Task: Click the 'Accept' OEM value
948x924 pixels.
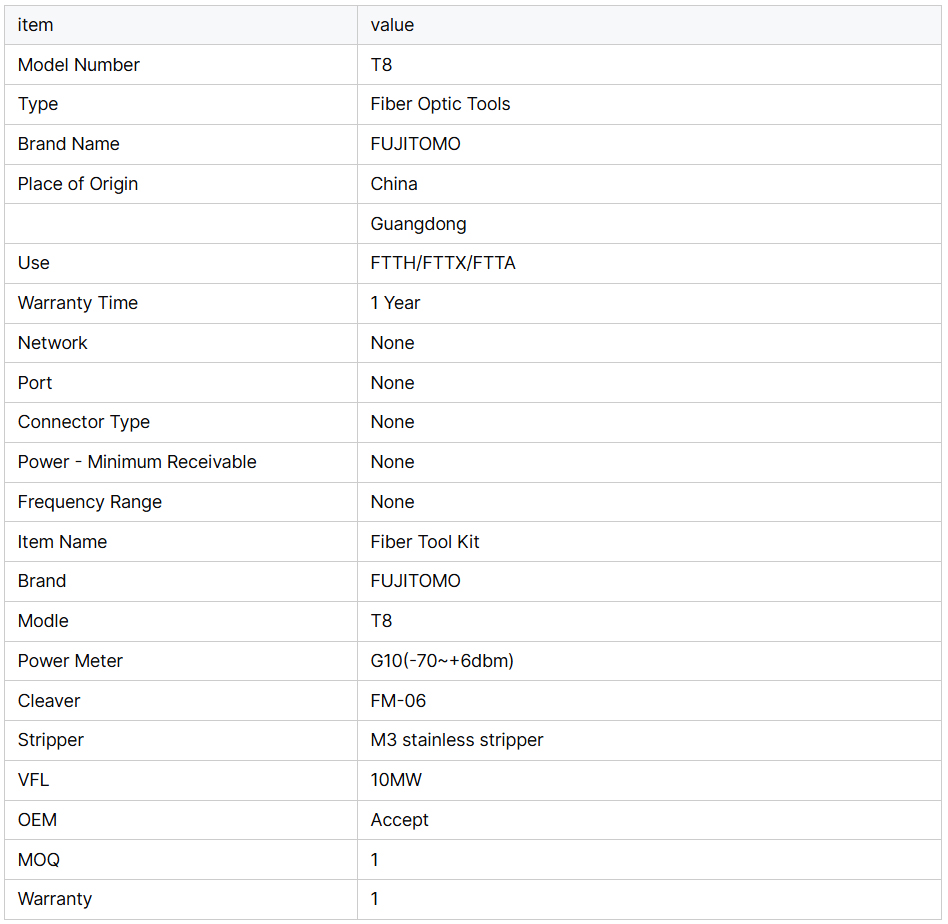Action: [x=399, y=820]
